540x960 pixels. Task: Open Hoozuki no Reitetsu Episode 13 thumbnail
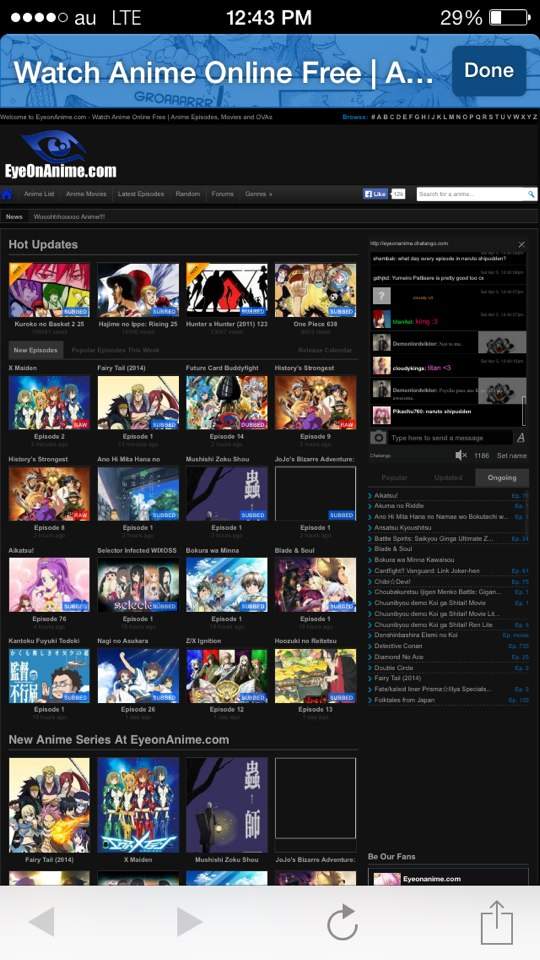point(315,676)
